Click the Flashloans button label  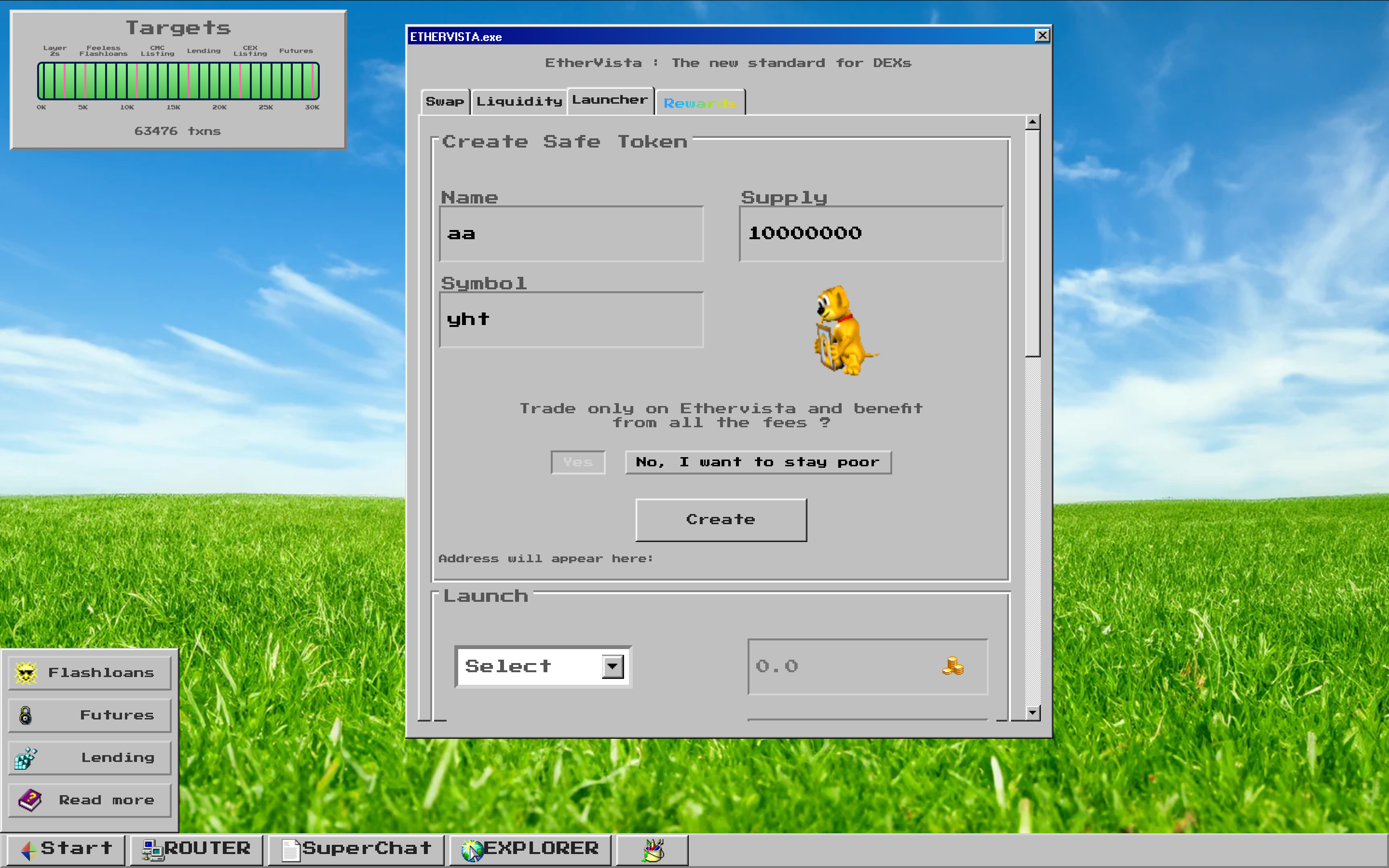click(x=101, y=672)
